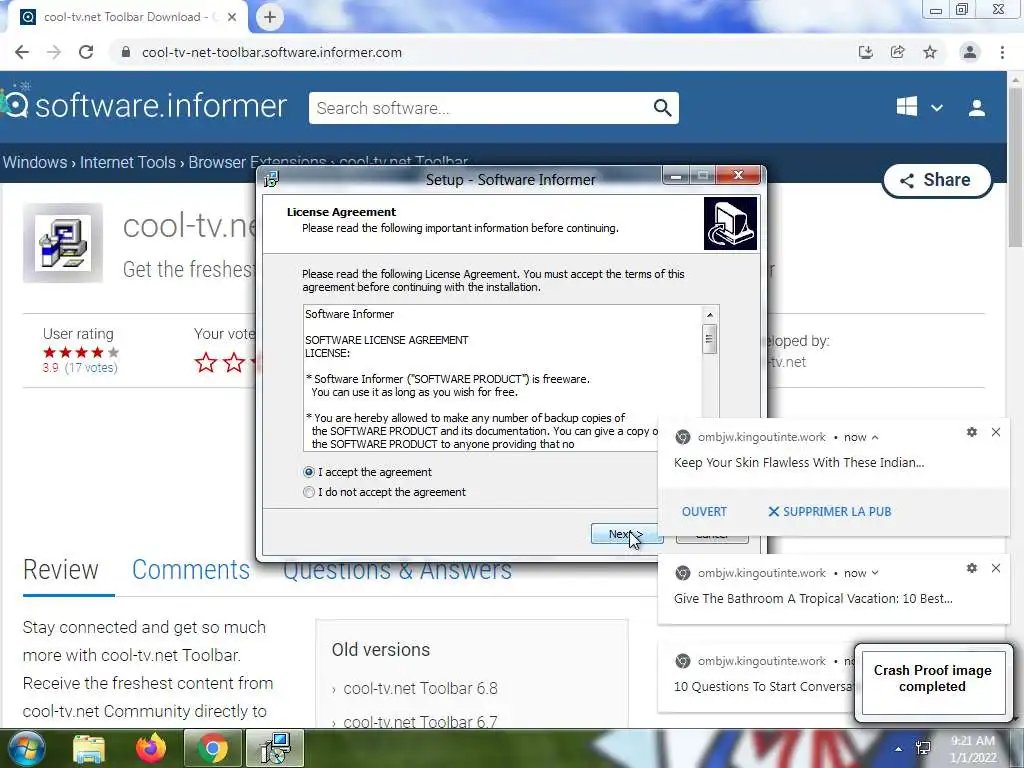Viewport: 1024px width, 768px height.
Task: Click the search magnifier icon
Action: [x=662, y=108]
